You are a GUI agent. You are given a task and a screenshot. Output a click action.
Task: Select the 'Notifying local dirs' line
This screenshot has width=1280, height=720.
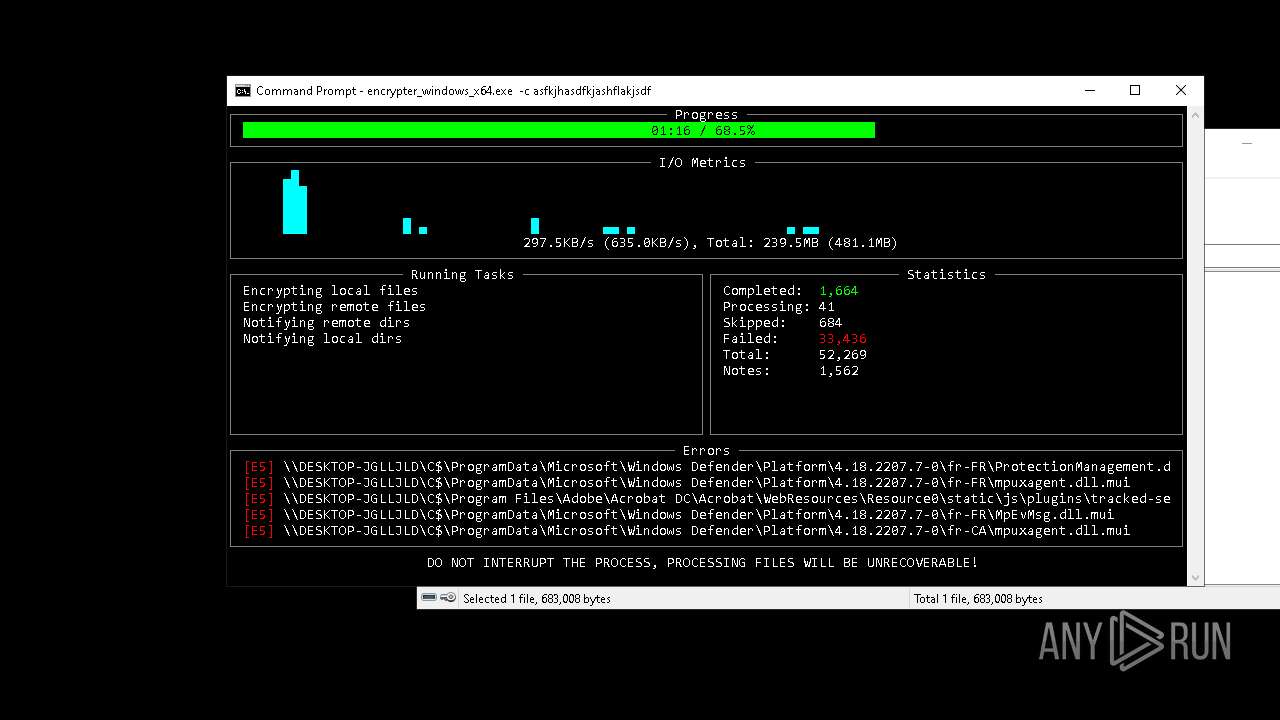[323, 338]
